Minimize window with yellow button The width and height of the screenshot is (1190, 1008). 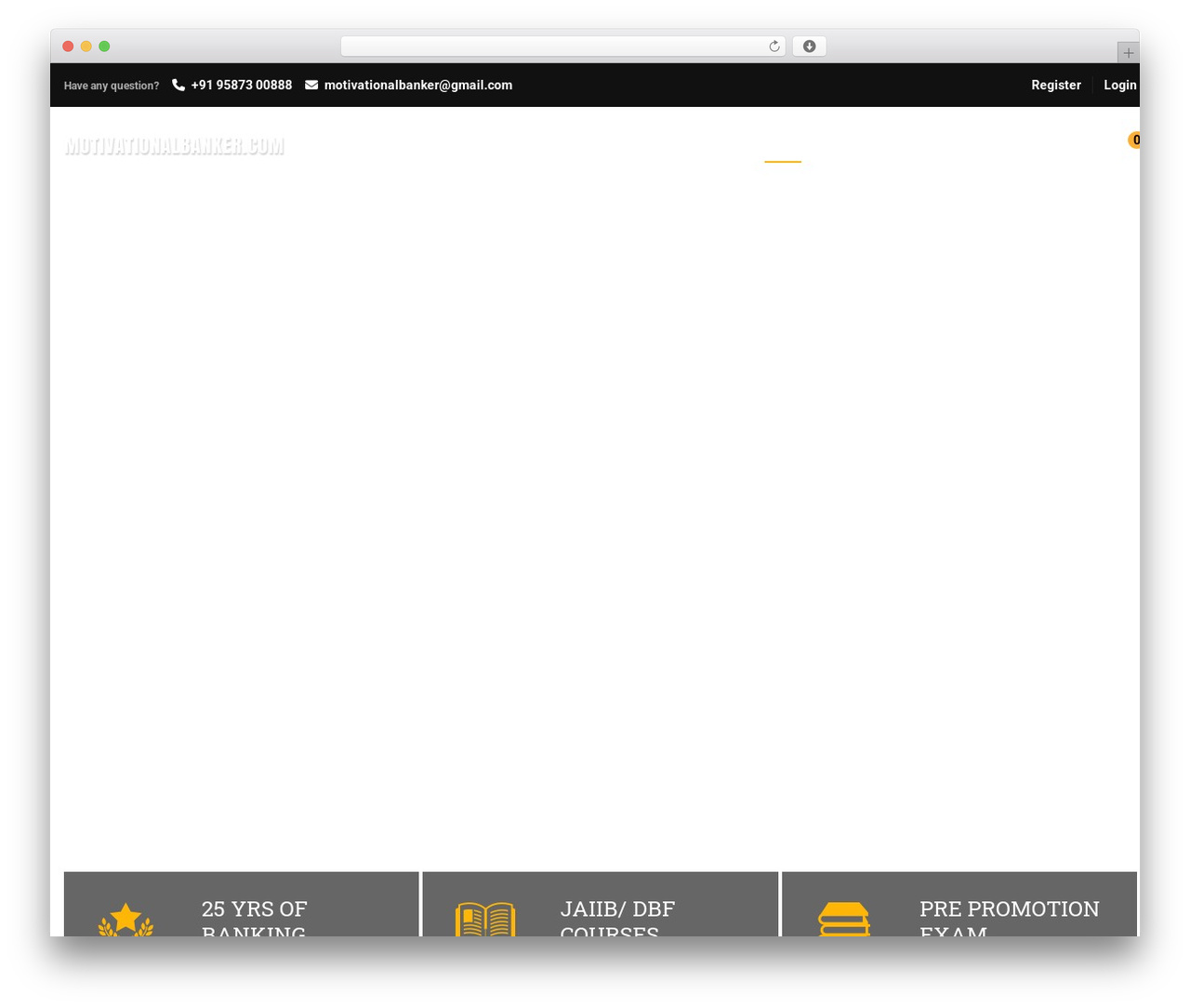click(86, 46)
